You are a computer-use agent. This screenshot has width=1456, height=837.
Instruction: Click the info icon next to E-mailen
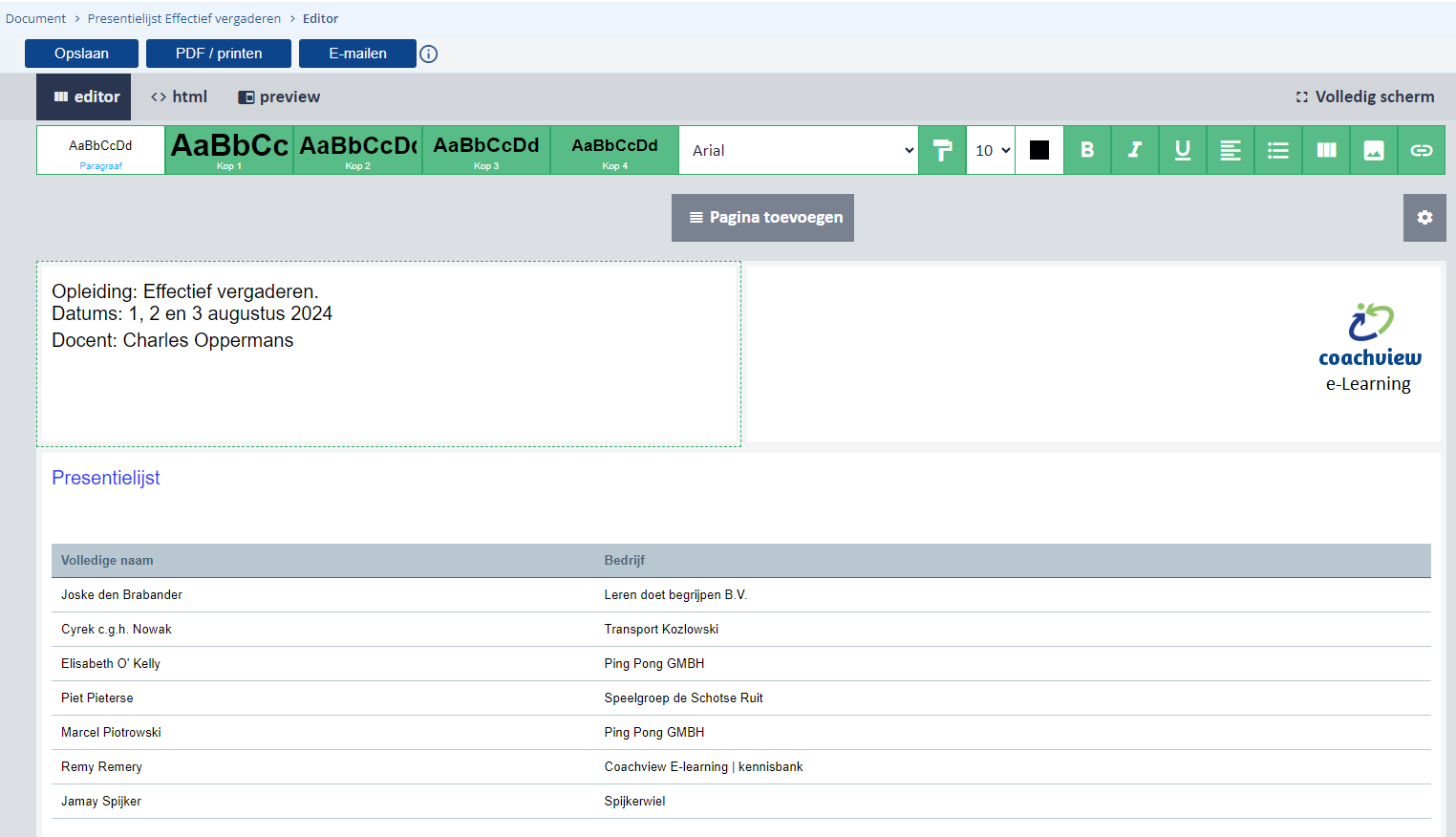click(429, 54)
